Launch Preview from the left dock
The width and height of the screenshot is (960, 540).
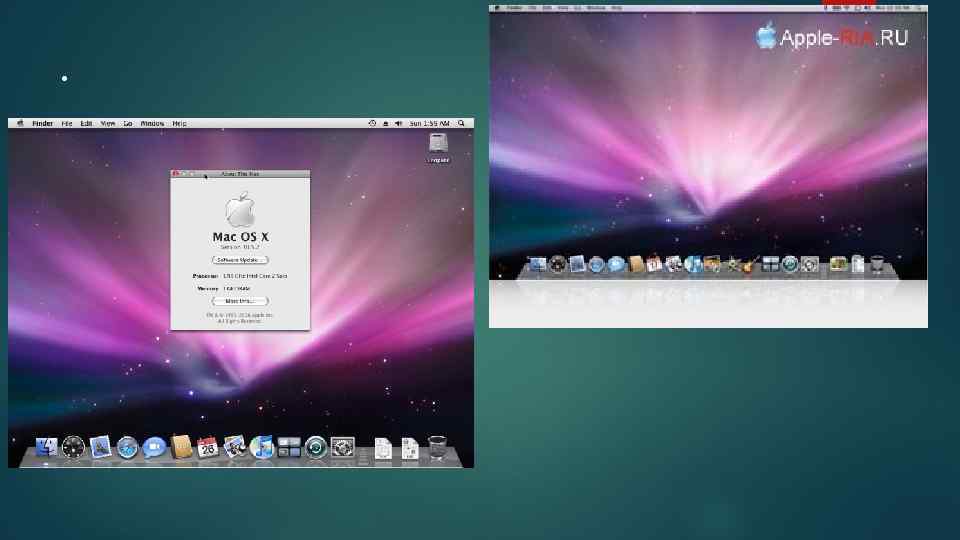234,447
